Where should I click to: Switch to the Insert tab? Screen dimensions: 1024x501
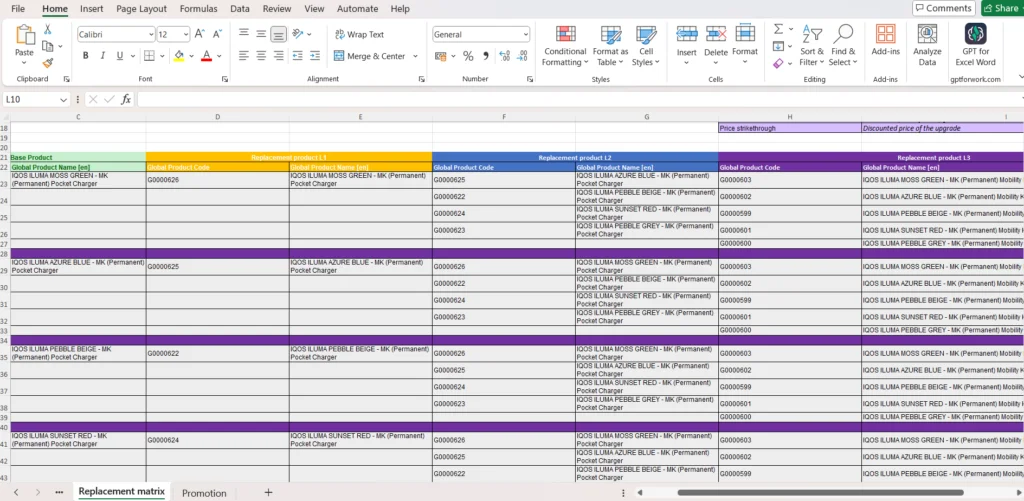[91, 8]
